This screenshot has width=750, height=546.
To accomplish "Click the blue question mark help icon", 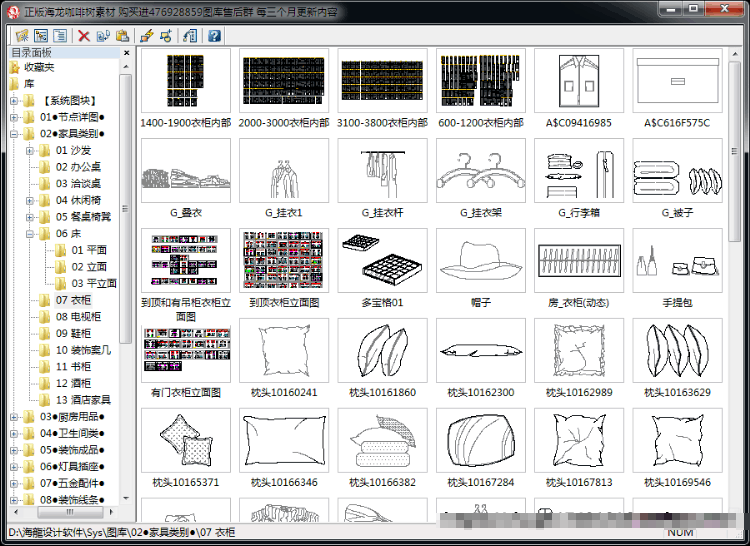I will point(214,35).
